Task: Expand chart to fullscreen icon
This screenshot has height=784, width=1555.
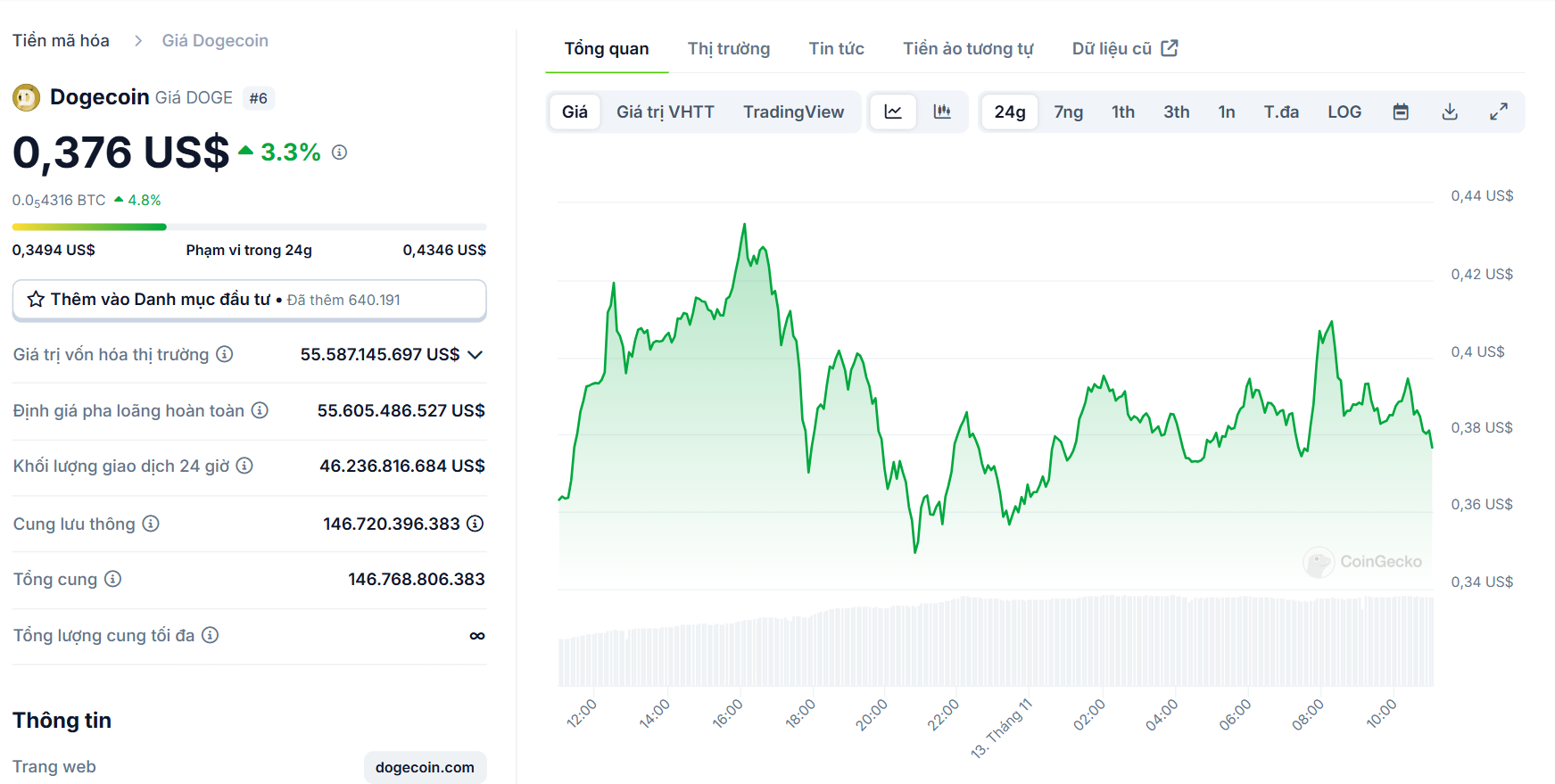Action: tap(1499, 111)
